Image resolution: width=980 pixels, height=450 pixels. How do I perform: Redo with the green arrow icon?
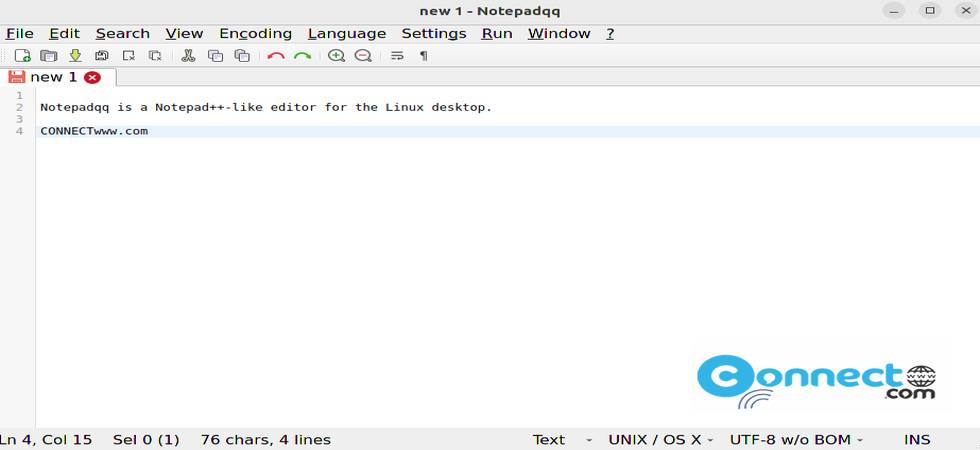tap(302, 56)
